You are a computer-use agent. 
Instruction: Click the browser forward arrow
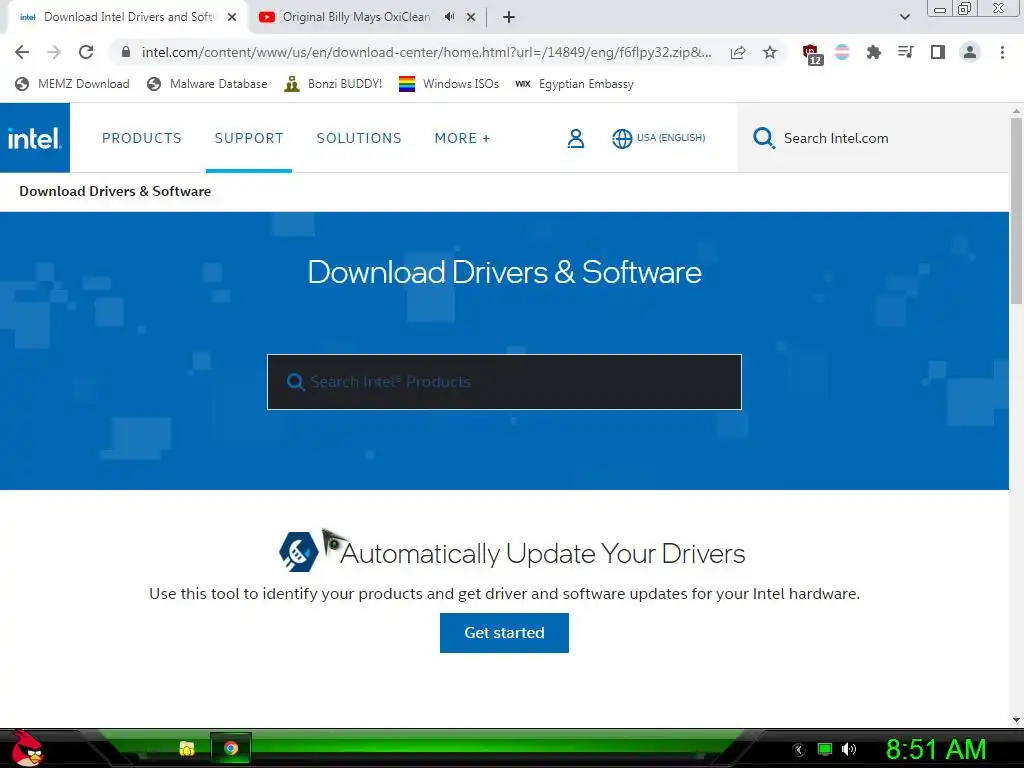click(x=54, y=52)
